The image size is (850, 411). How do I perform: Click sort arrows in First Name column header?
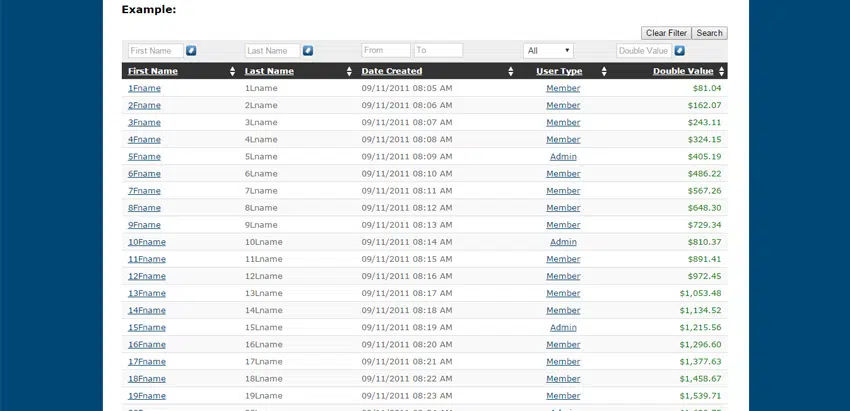pyautogui.click(x=233, y=71)
